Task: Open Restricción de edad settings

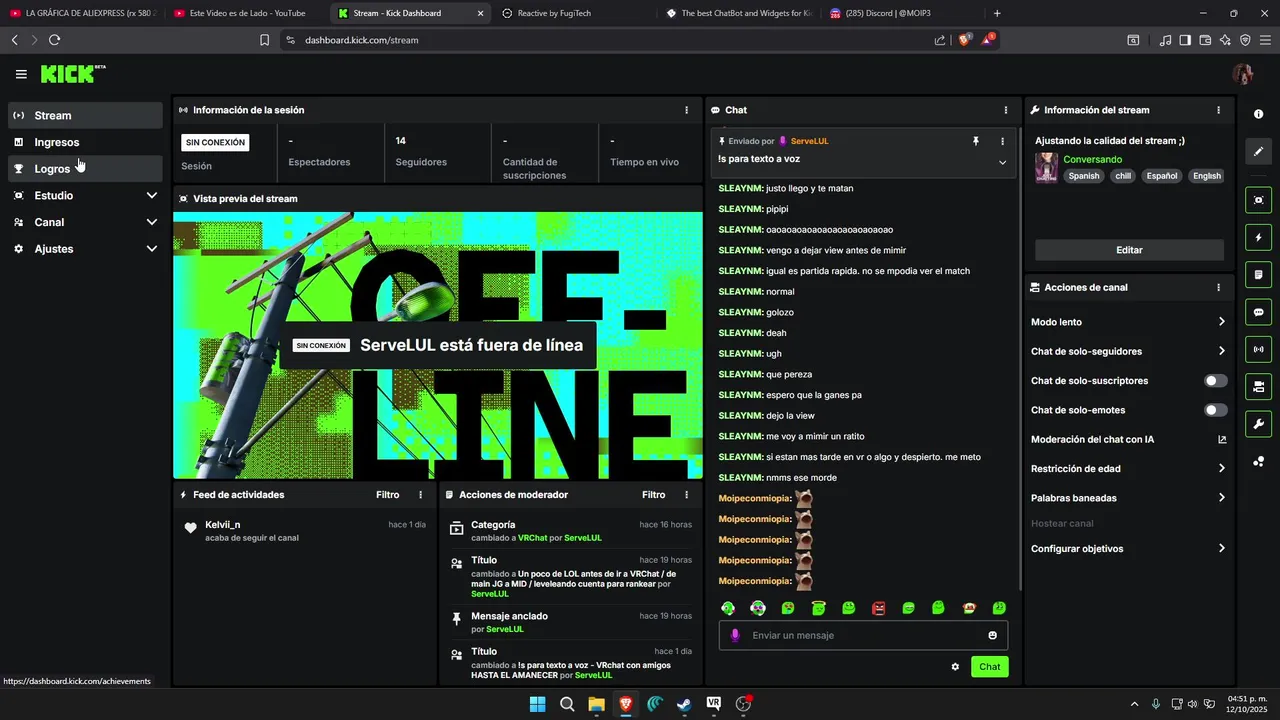Action: pos(1129,468)
